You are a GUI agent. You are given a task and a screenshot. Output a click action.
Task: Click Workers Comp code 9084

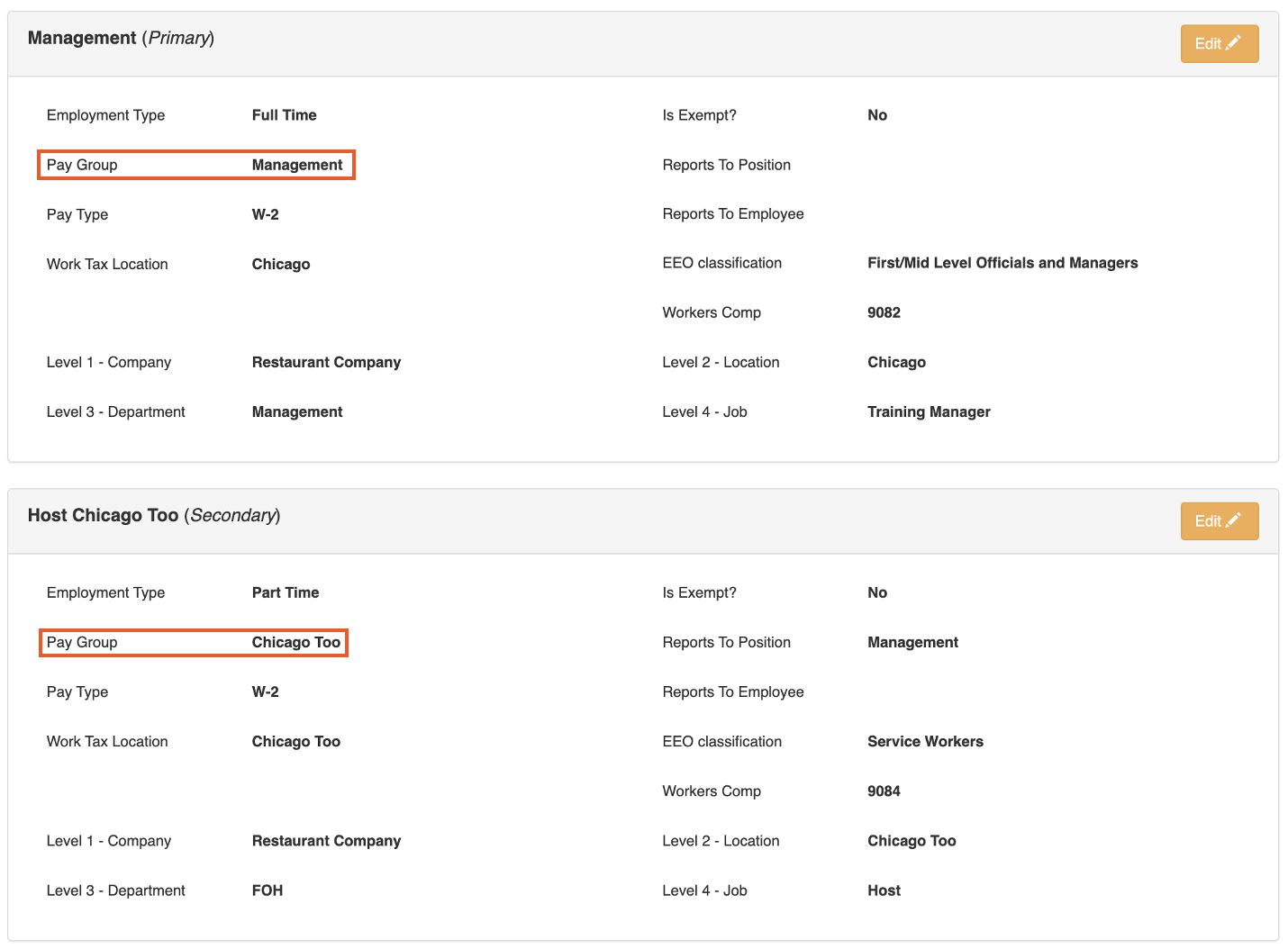[884, 791]
